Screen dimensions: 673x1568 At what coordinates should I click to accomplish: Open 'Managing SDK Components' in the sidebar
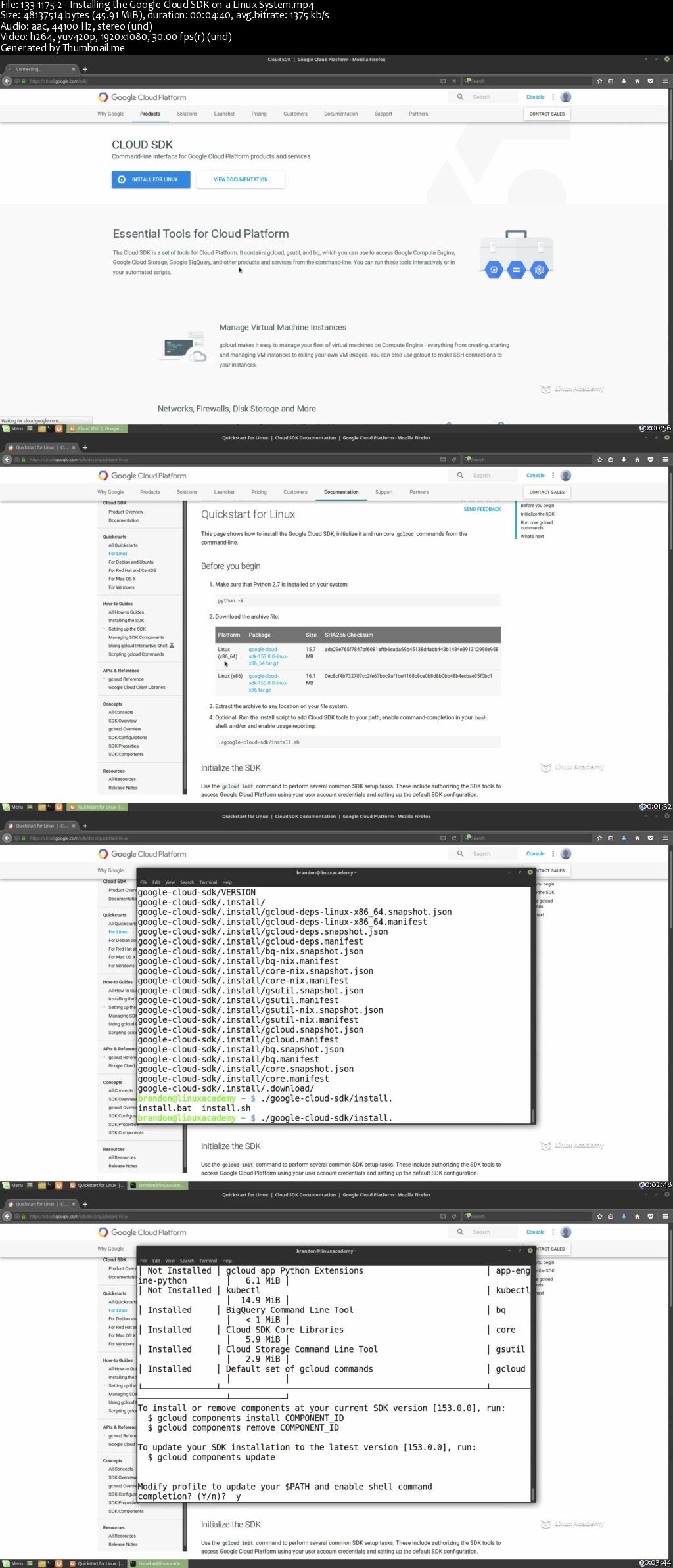(x=136, y=637)
